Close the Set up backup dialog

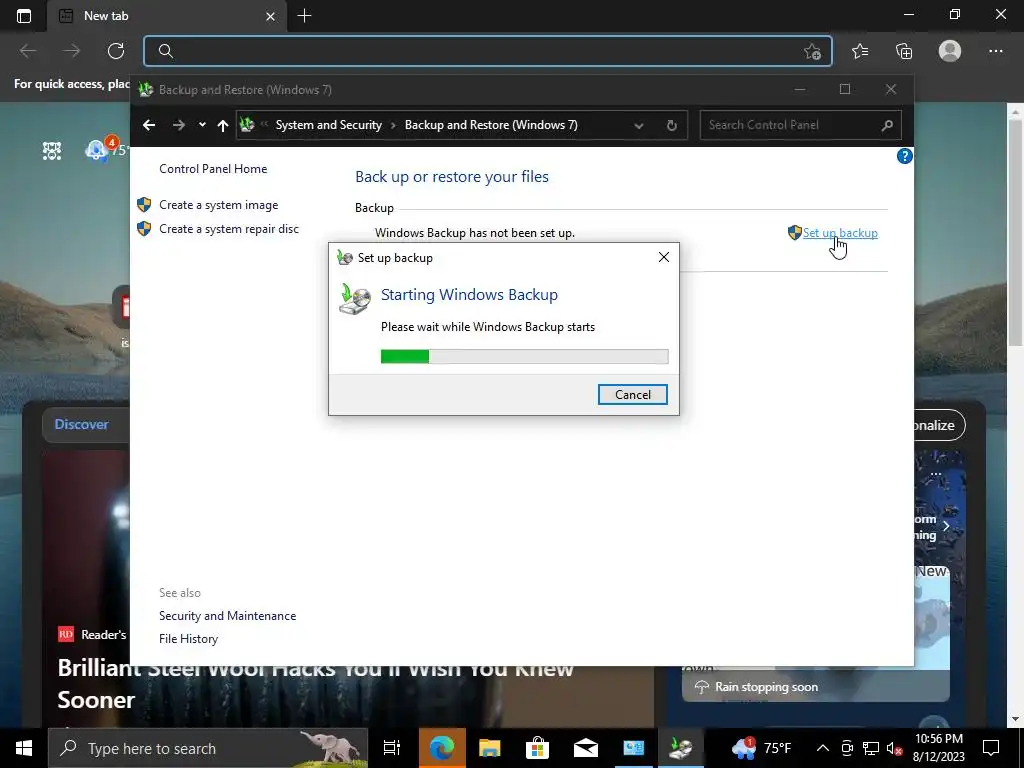[x=664, y=257]
